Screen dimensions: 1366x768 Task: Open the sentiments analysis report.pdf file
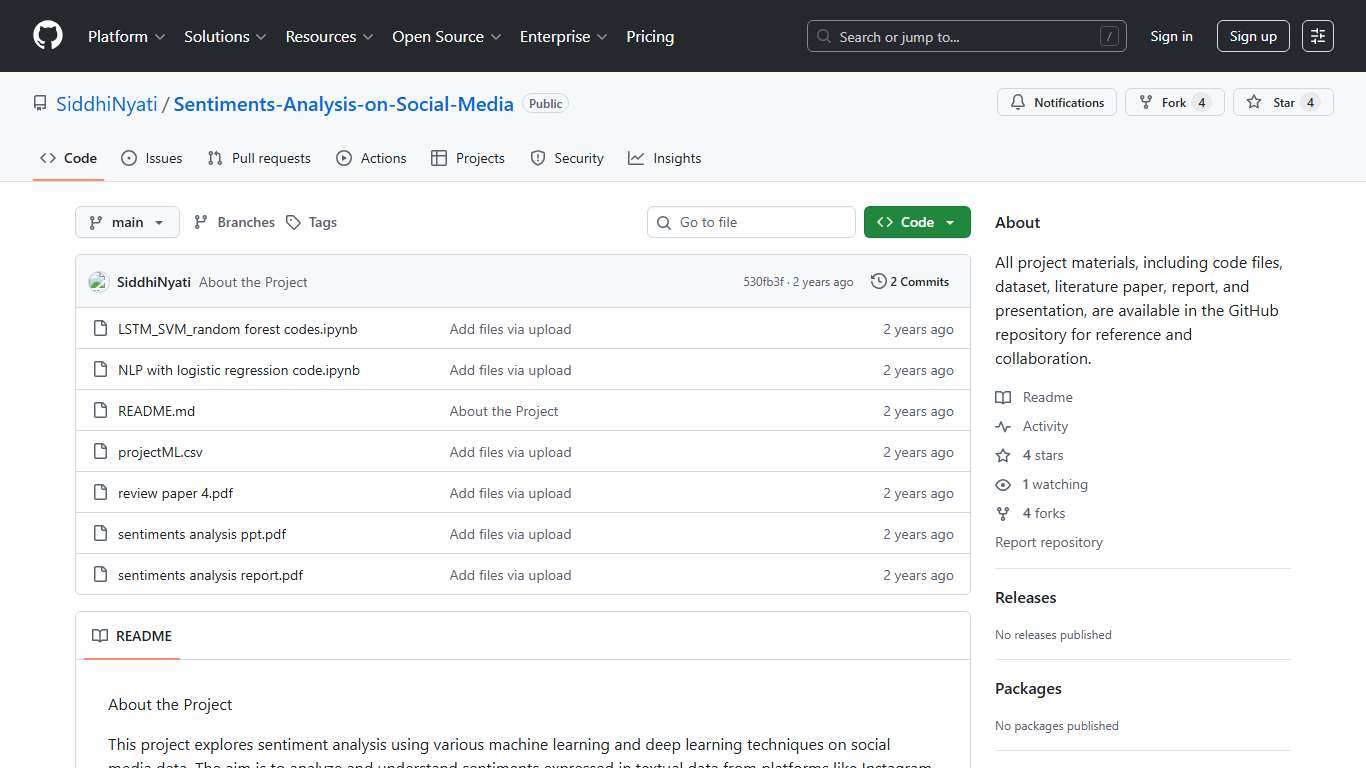tap(210, 575)
